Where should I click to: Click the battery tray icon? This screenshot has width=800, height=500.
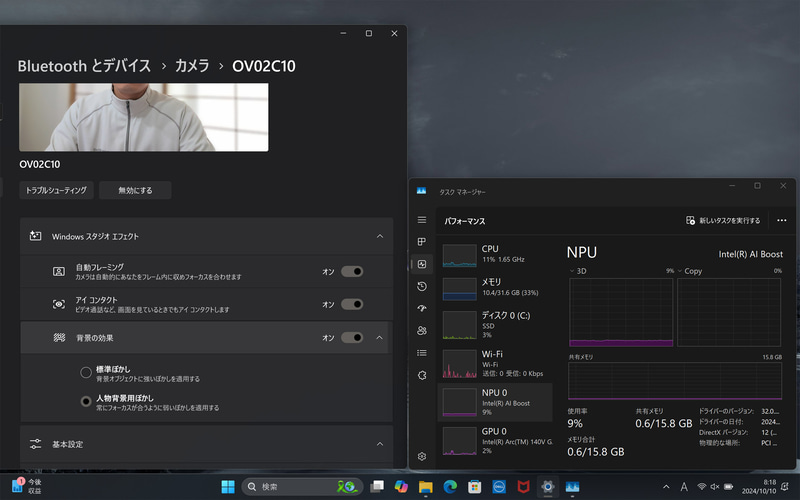click(729, 487)
